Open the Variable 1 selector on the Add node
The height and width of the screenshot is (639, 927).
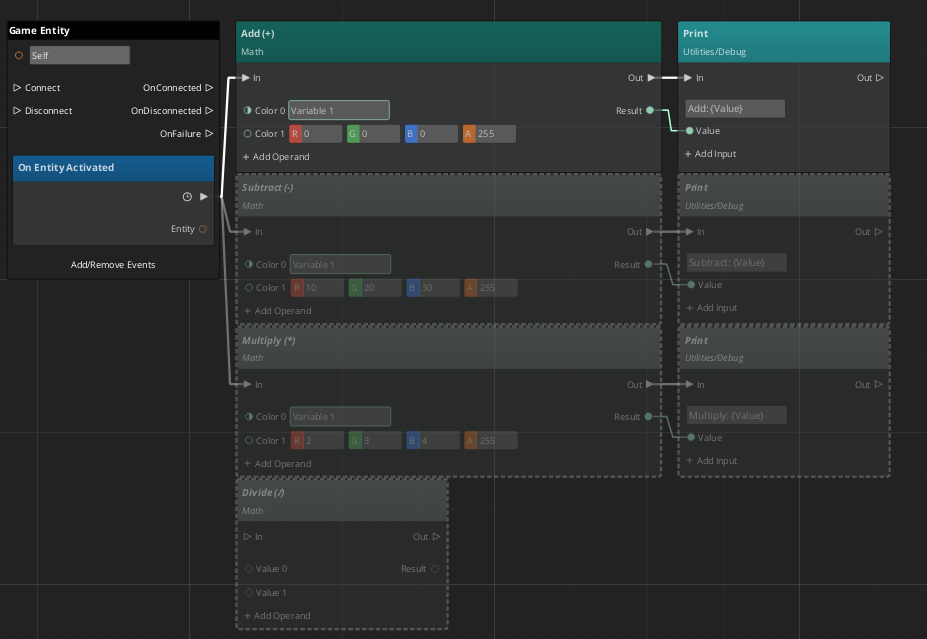click(338, 110)
